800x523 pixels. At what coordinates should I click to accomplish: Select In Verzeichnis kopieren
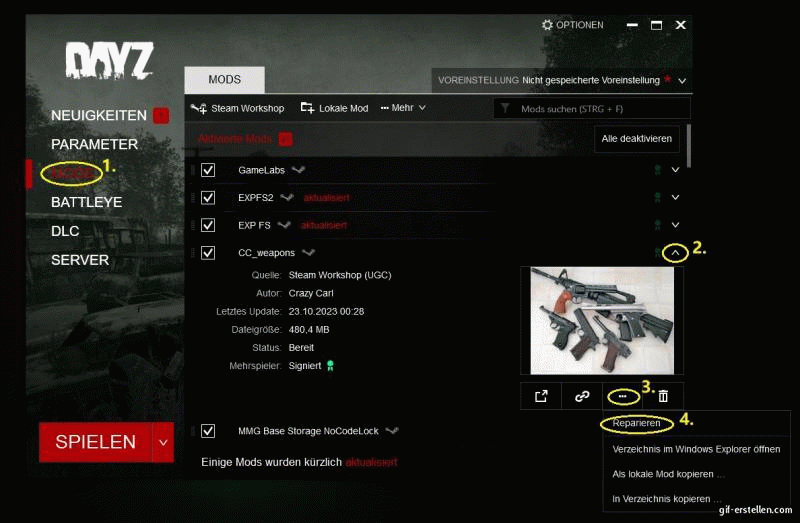click(667, 499)
